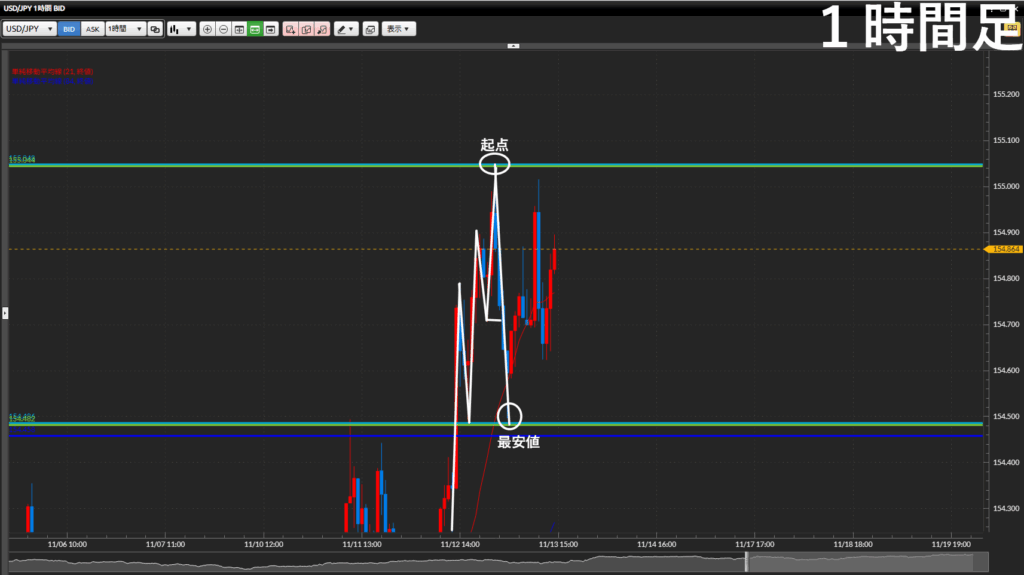Expand the drawing pen tool dropdown
Image resolution: width=1024 pixels, height=575 pixels.
[x=346, y=29]
